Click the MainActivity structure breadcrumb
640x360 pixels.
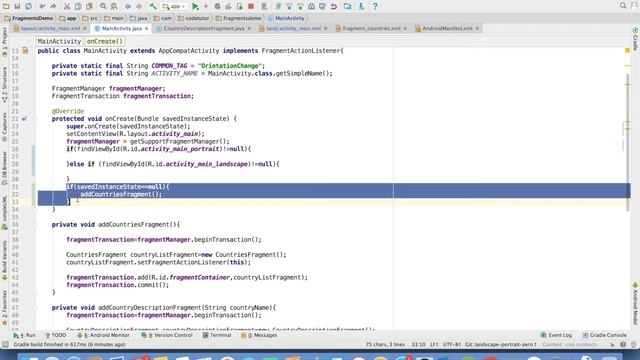click(x=59, y=41)
